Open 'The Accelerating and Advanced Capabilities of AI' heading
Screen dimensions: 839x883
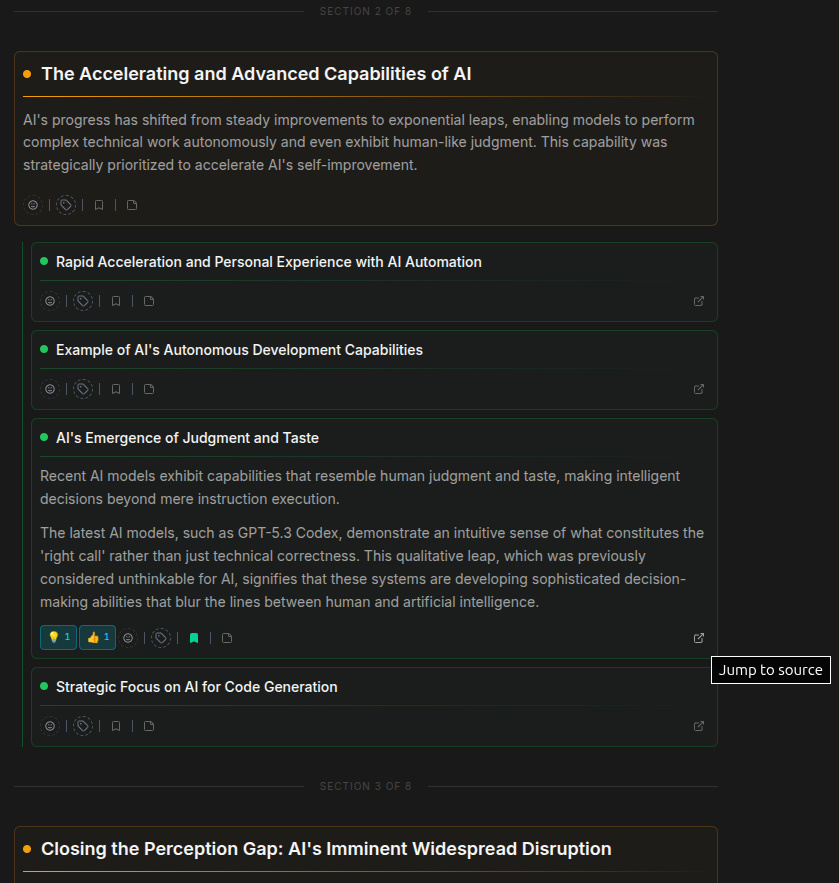click(x=256, y=74)
